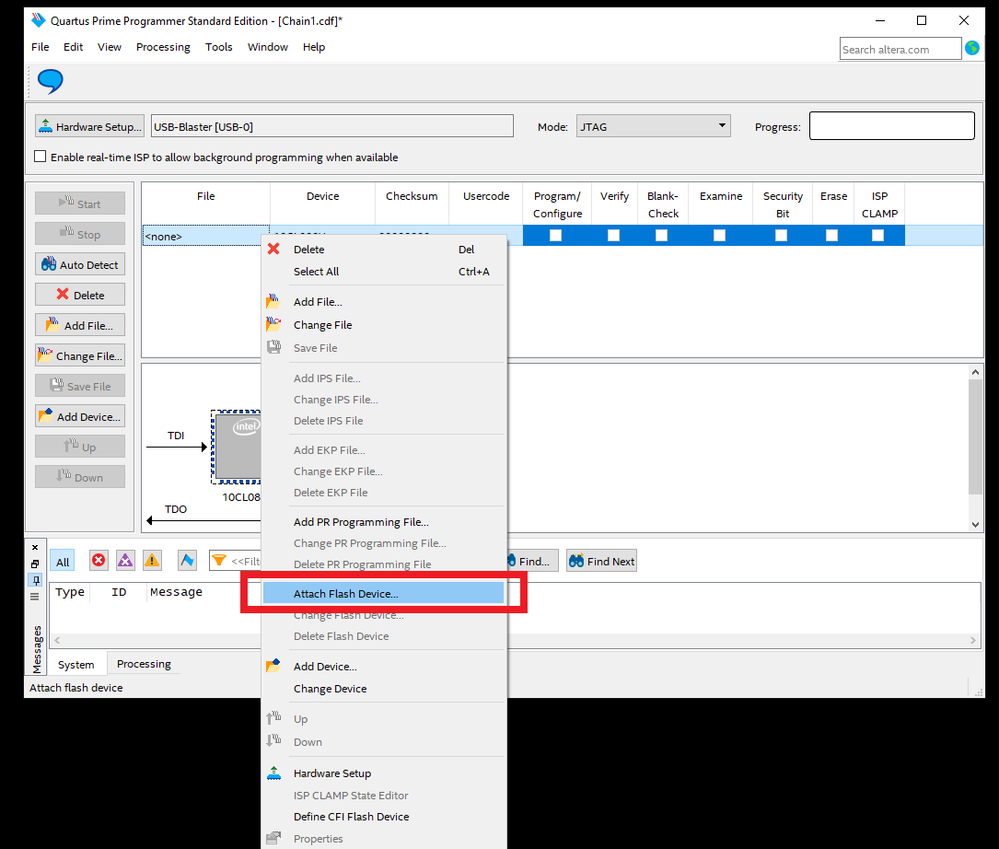Click the critical warning filter triangle icon
The image size is (999, 849).
pyautogui.click(x=125, y=560)
